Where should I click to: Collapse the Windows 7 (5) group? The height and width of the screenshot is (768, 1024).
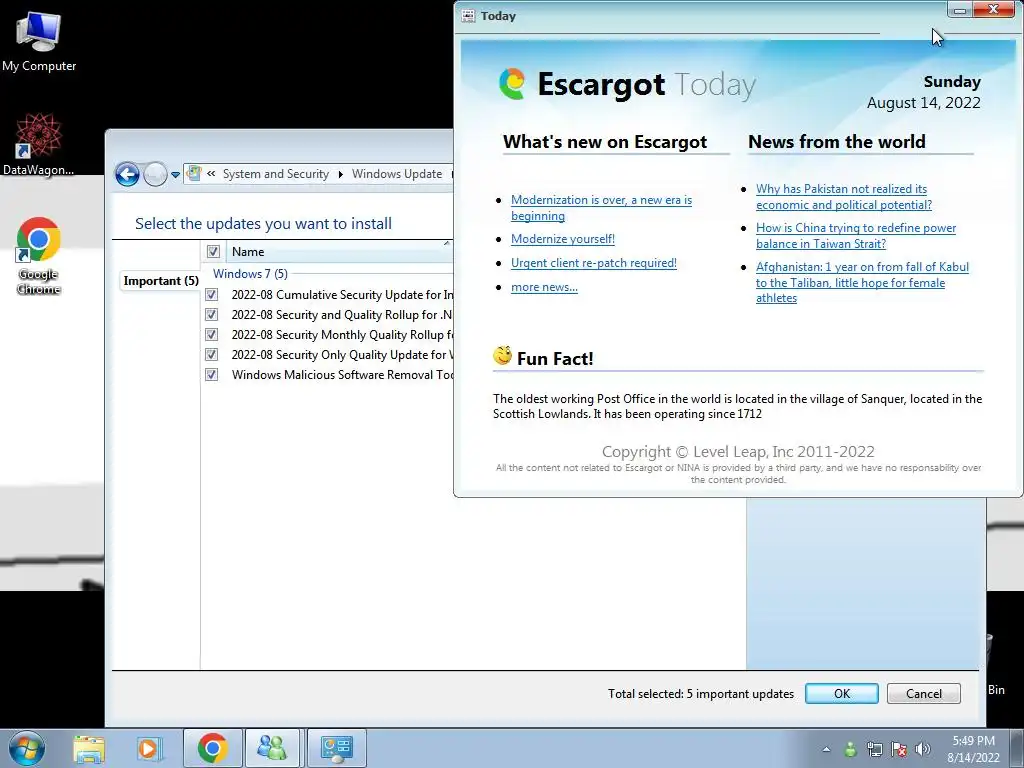[250, 274]
